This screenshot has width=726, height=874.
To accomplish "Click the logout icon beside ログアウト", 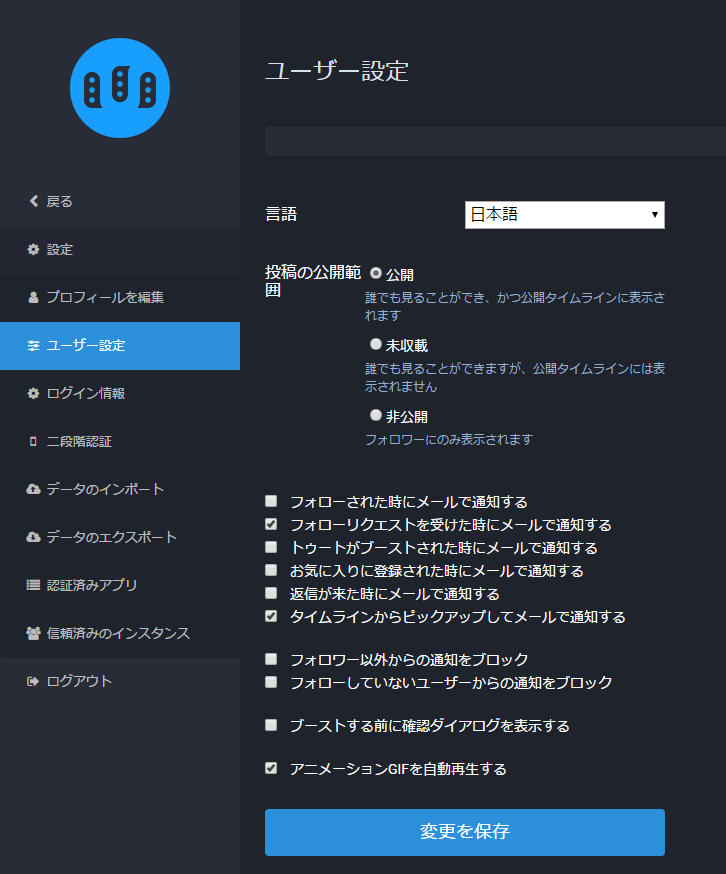I will coord(33,681).
